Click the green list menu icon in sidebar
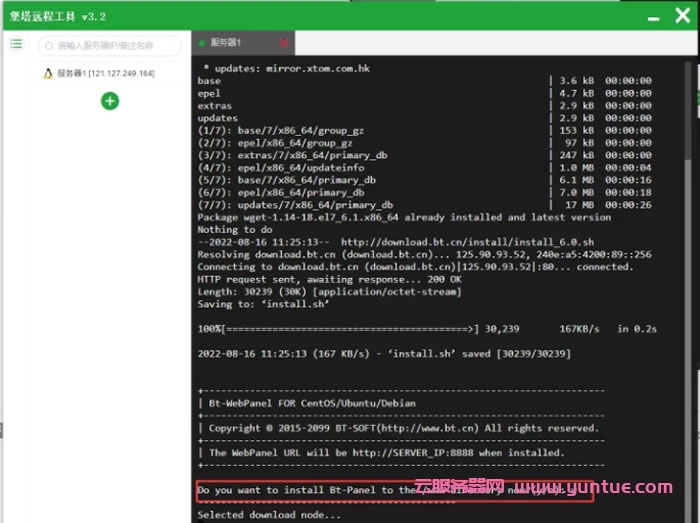 point(16,44)
